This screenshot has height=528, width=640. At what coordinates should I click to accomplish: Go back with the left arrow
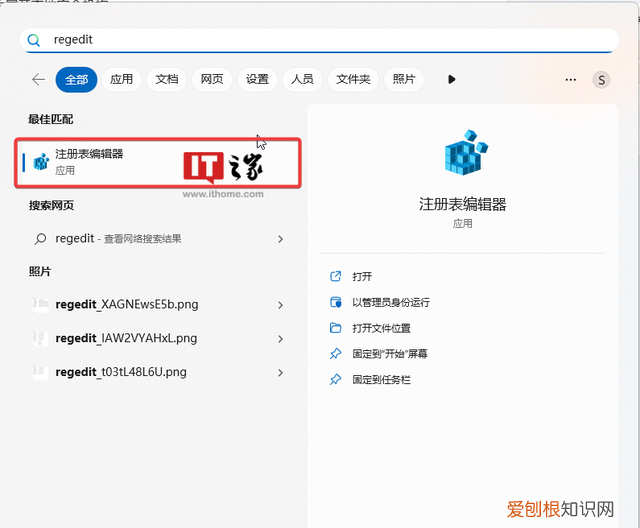pyautogui.click(x=38, y=79)
